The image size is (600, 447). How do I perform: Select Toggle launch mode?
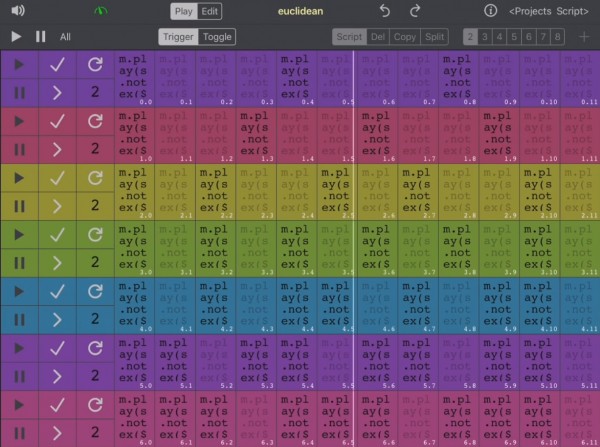217,37
